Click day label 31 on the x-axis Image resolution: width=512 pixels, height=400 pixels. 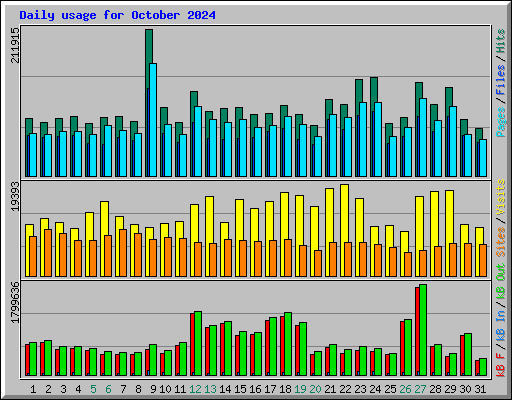pos(480,389)
